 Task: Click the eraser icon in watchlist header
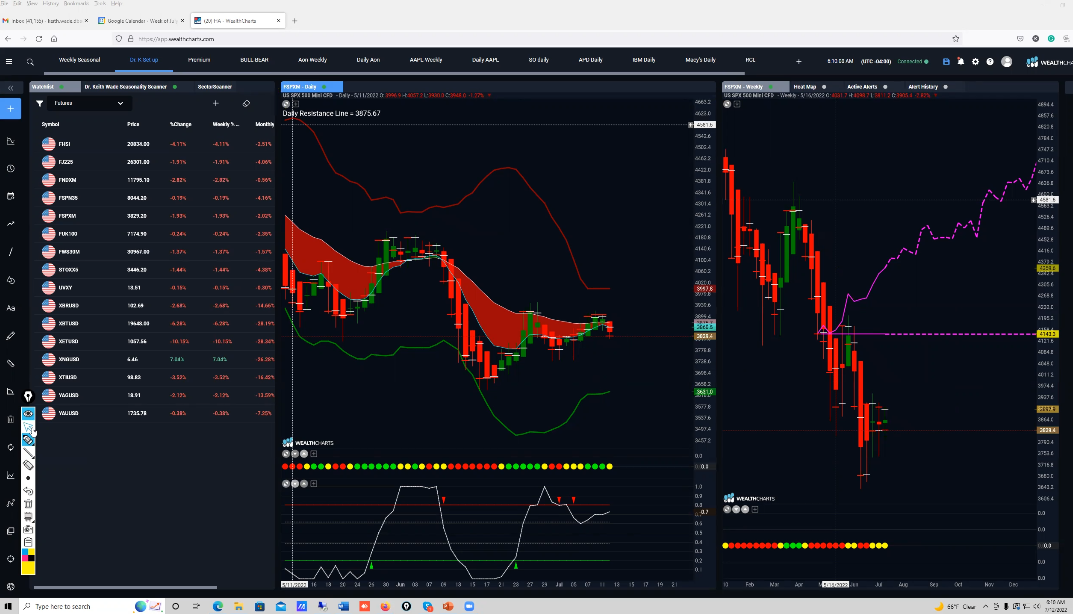(x=246, y=103)
